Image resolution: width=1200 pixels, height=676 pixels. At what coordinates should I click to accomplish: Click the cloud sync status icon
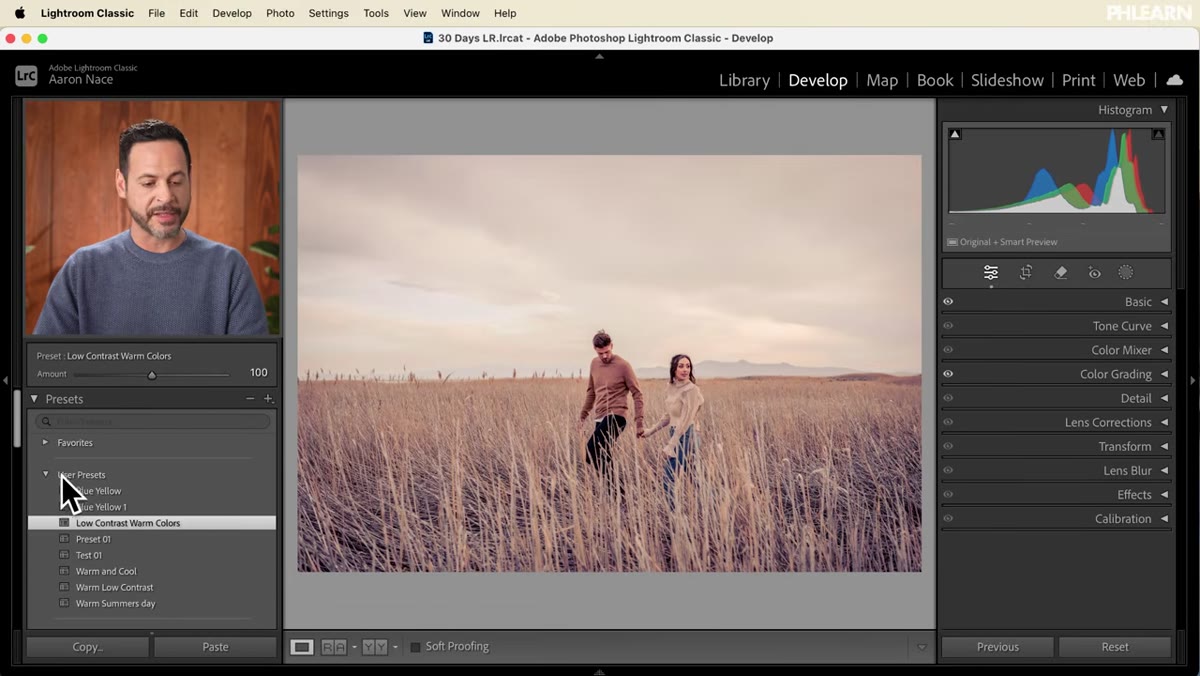pyautogui.click(x=1175, y=80)
